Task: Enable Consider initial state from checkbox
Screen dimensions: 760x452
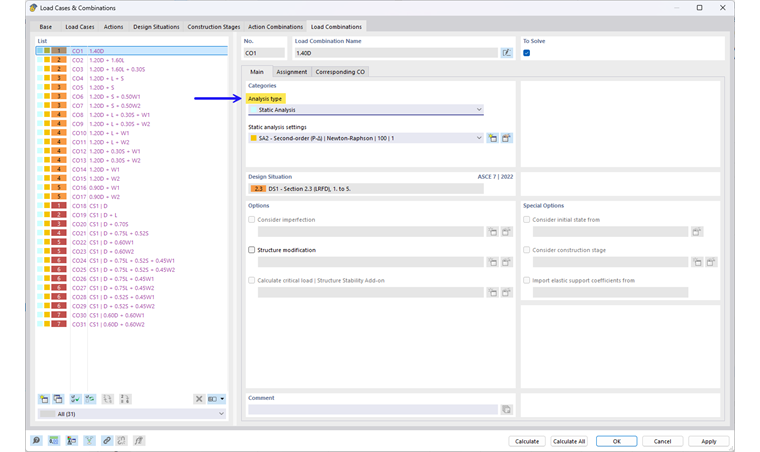Action: click(526, 219)
